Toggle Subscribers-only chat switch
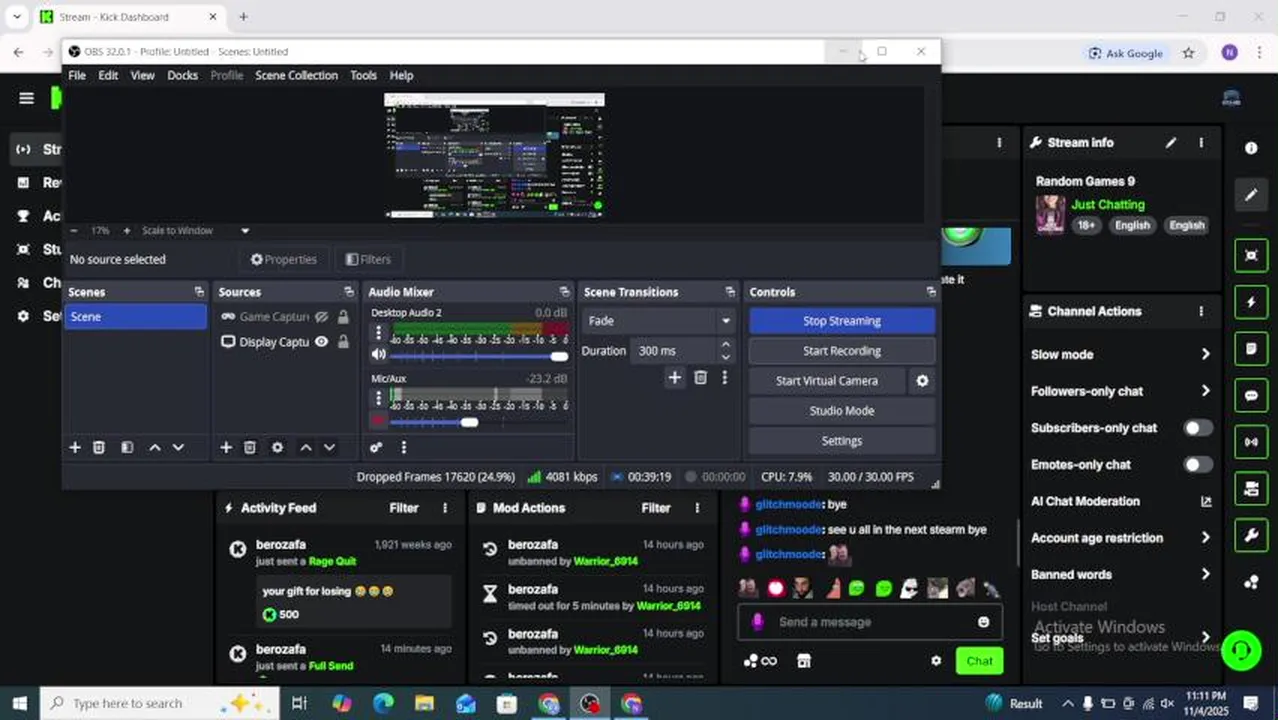The height and width of the screenshot is (720, 1278). tap(1198, 428)
